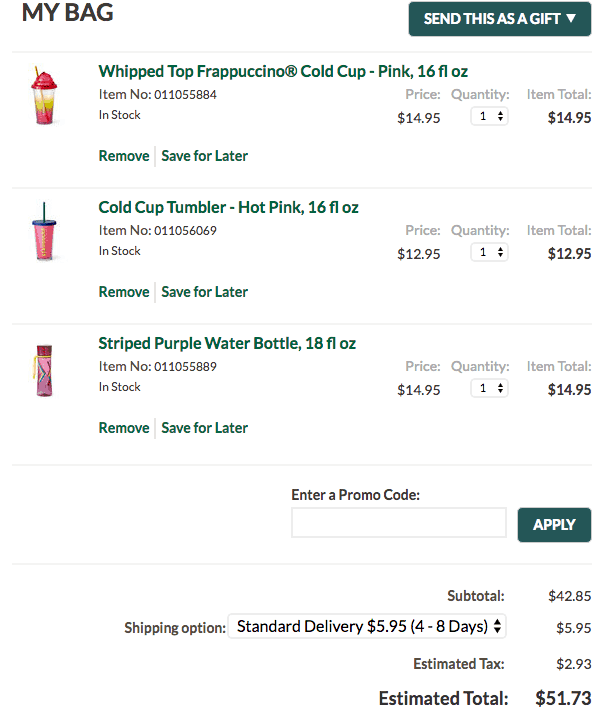Change quantity for Whipped Top Frappuccino Cold Cup
This screenshot has height=723, width=609.
pos(489,116)
